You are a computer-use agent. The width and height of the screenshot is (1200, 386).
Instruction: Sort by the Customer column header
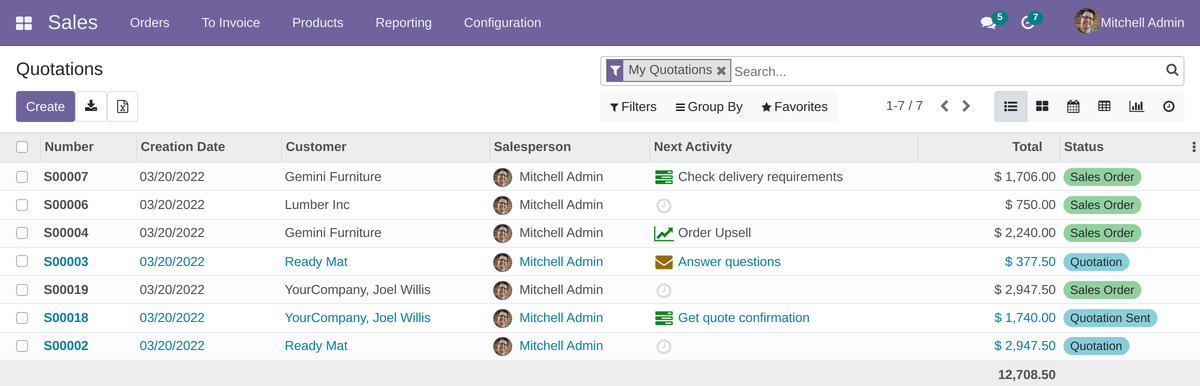tap(316, 147)
